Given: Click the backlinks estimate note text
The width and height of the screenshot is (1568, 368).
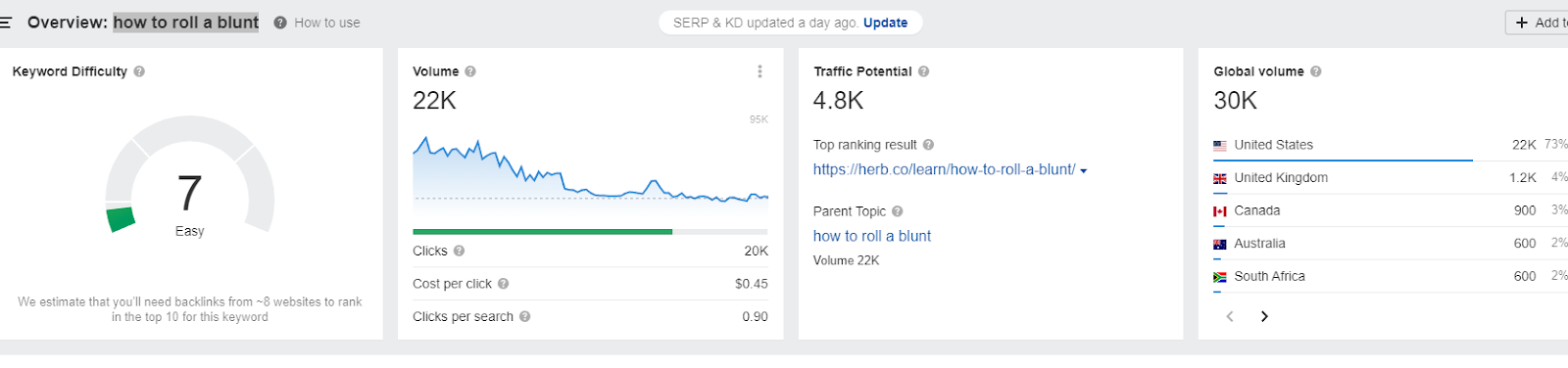Looking at the screenshot, I should 190,309.
